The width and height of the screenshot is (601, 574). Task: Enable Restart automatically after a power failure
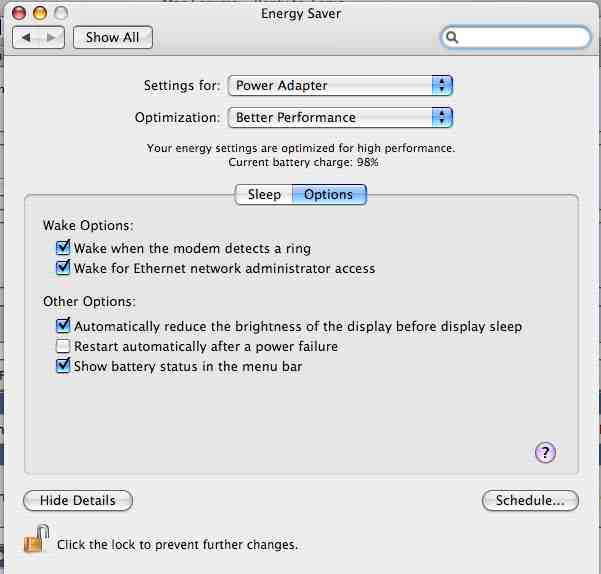[x=63, y=346]
